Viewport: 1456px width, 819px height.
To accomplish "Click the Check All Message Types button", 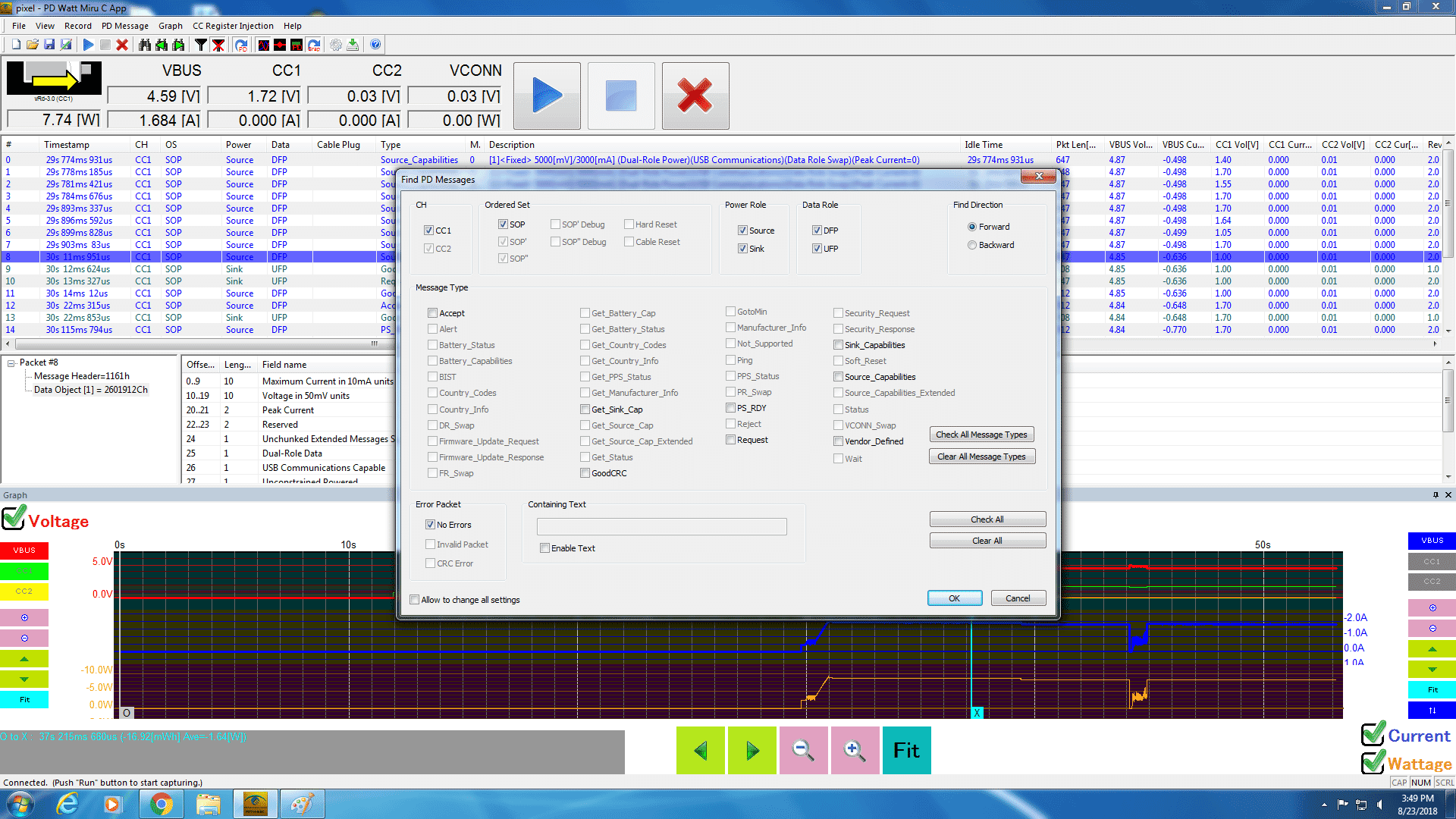I will pos(981,434).
